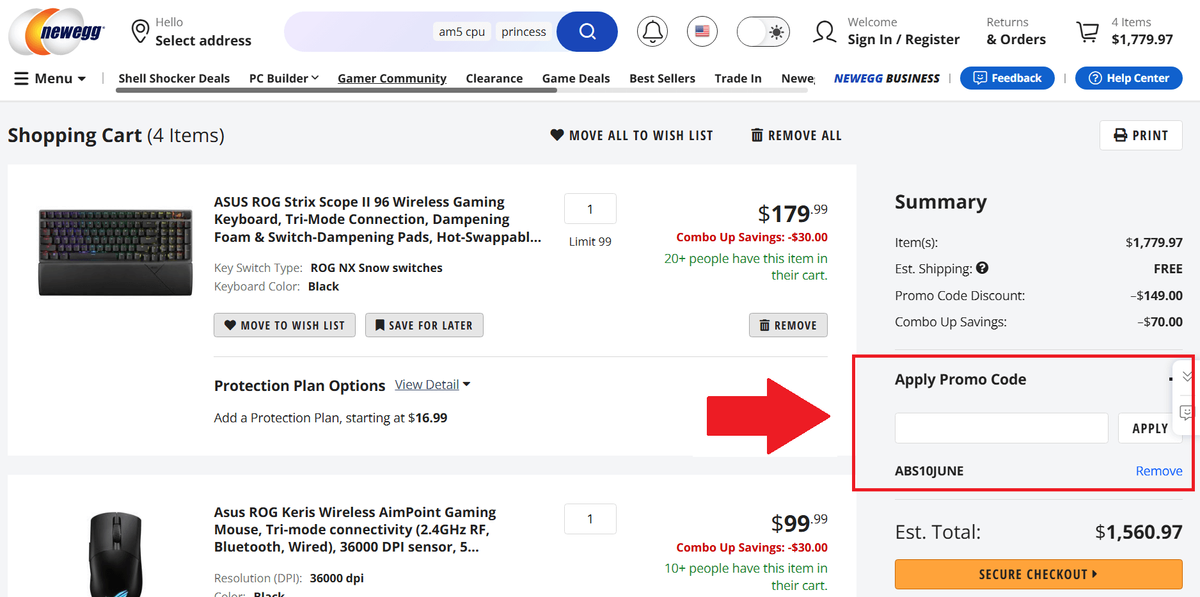Image resolution: width=1200 pixels, height=597 pixels.
Task: Open Sign In via the person icon
Action: (824, 31)
